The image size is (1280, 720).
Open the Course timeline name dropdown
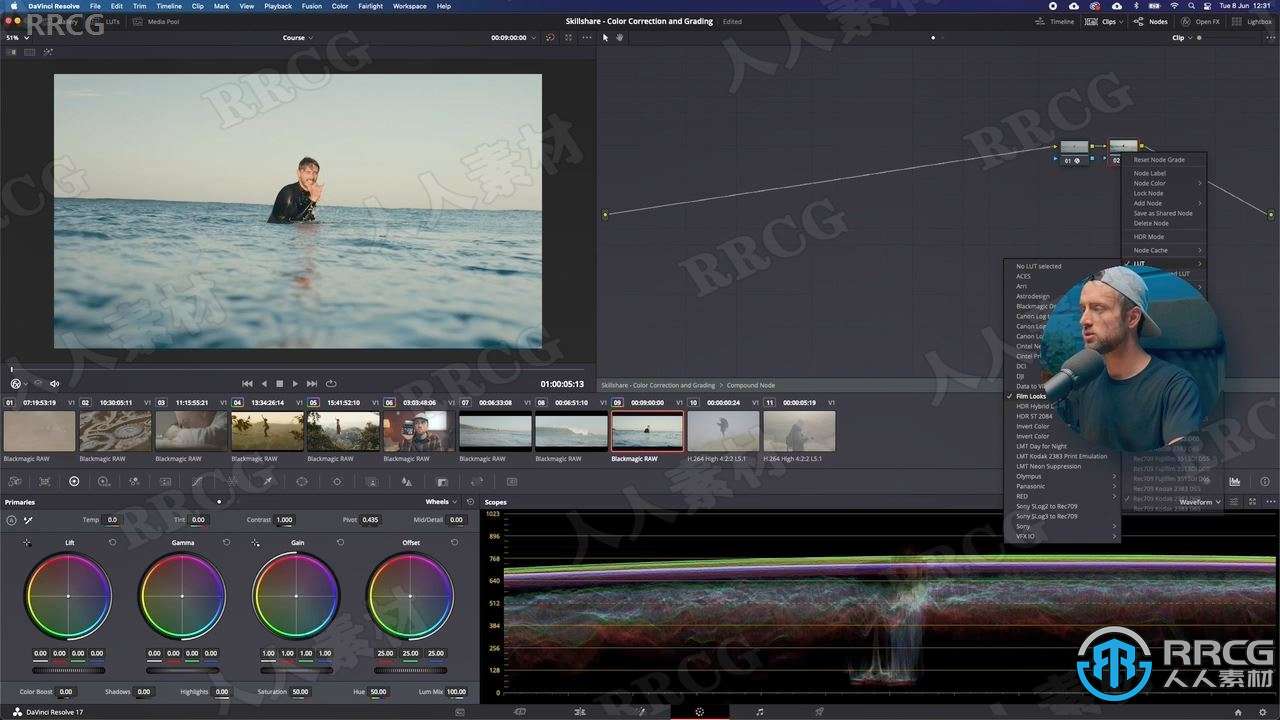coord(298,38)
